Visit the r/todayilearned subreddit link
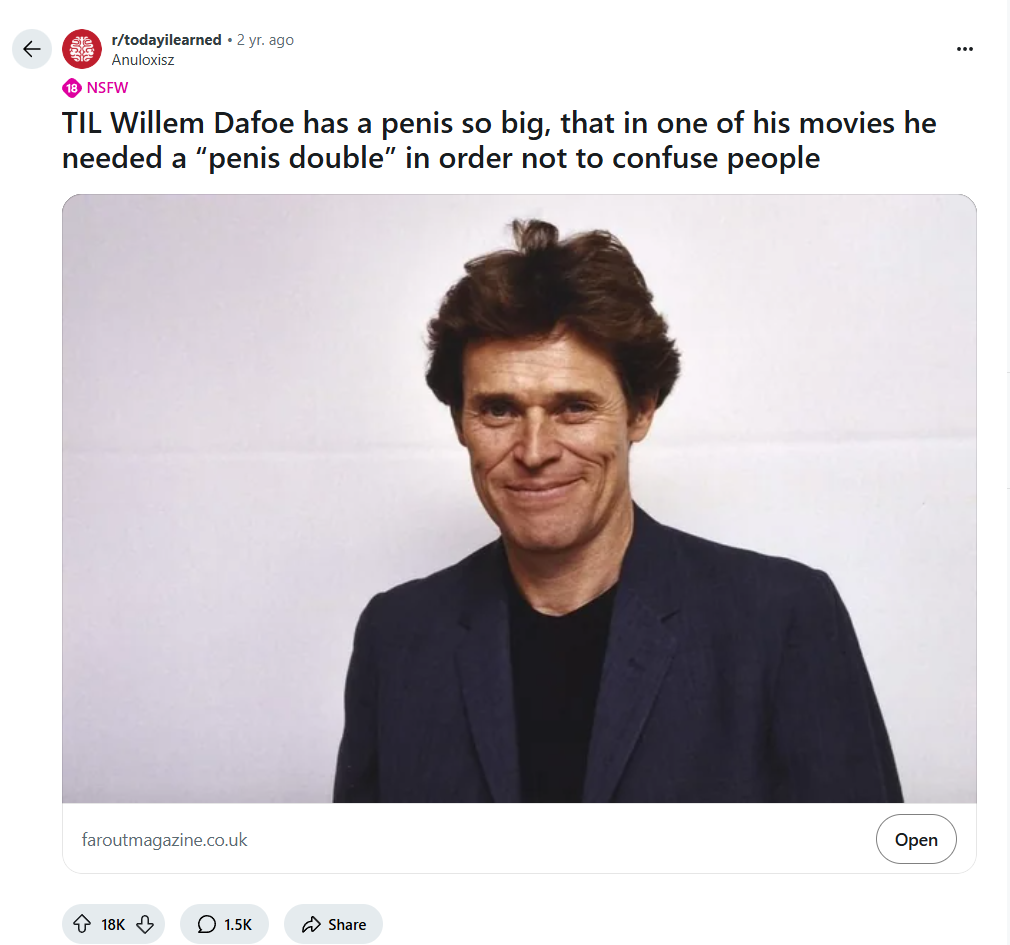This screenshot has width=1010, height=945. click(x=166, y=40)
